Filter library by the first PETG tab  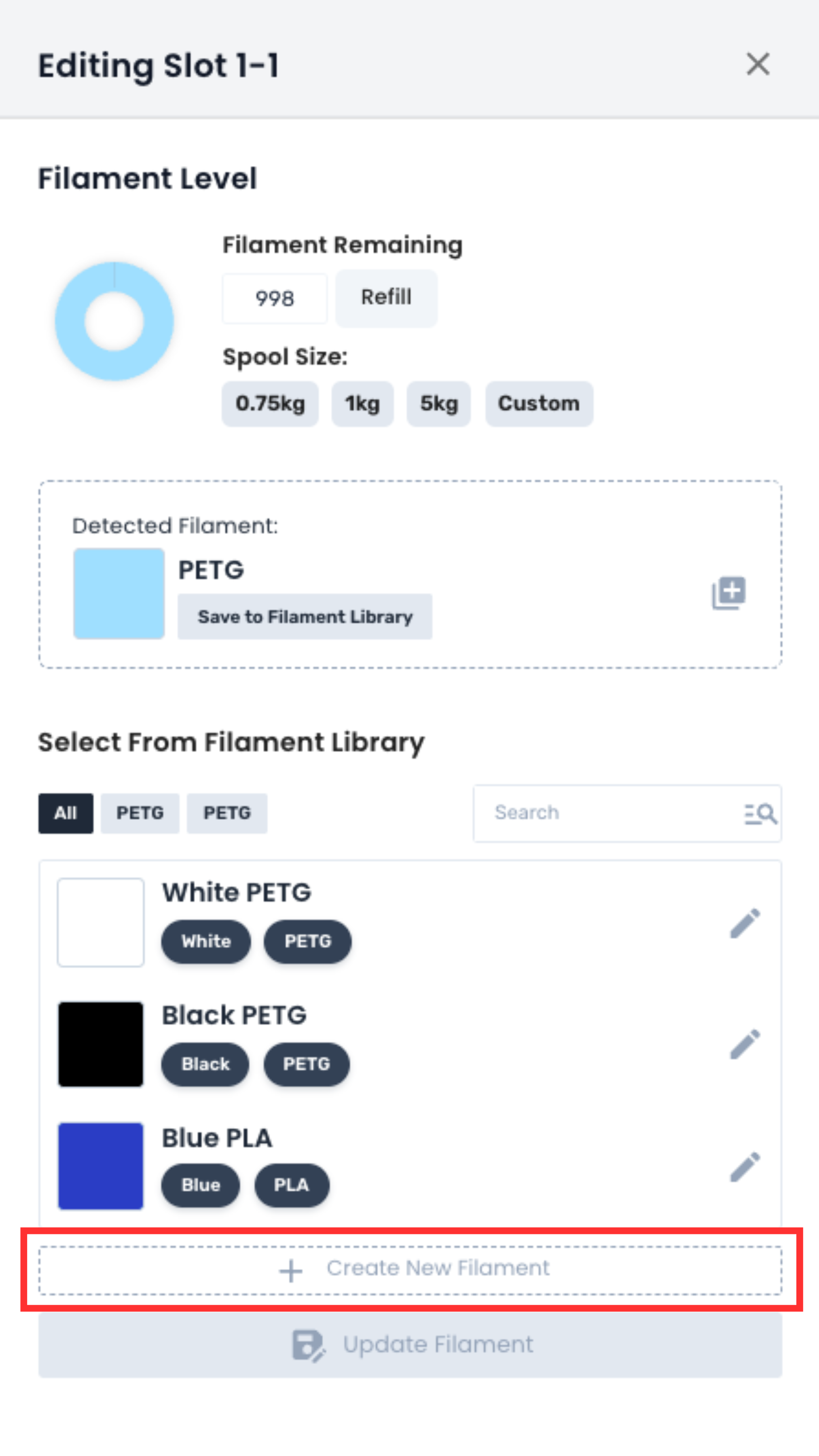140,813
